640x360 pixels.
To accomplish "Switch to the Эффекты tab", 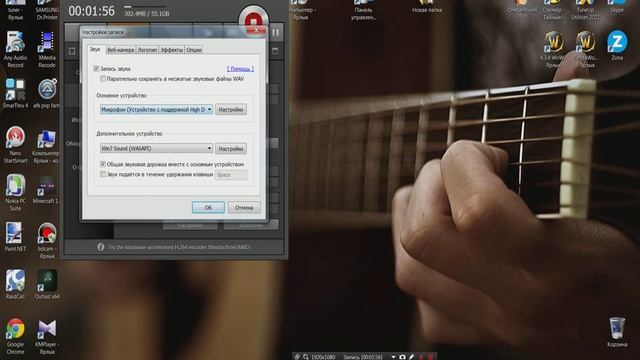I will pos(171,50).
